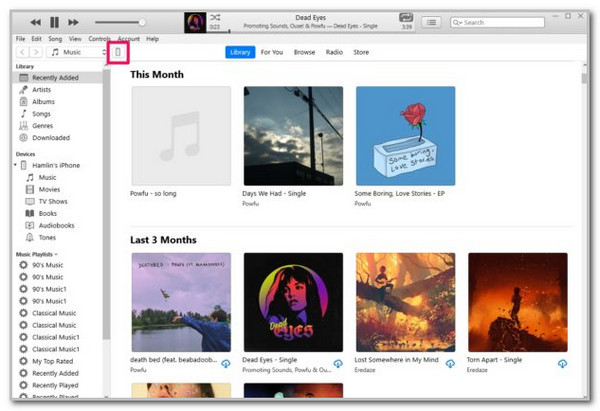Click cloud download icon for Torn Apart

(561, 363)
